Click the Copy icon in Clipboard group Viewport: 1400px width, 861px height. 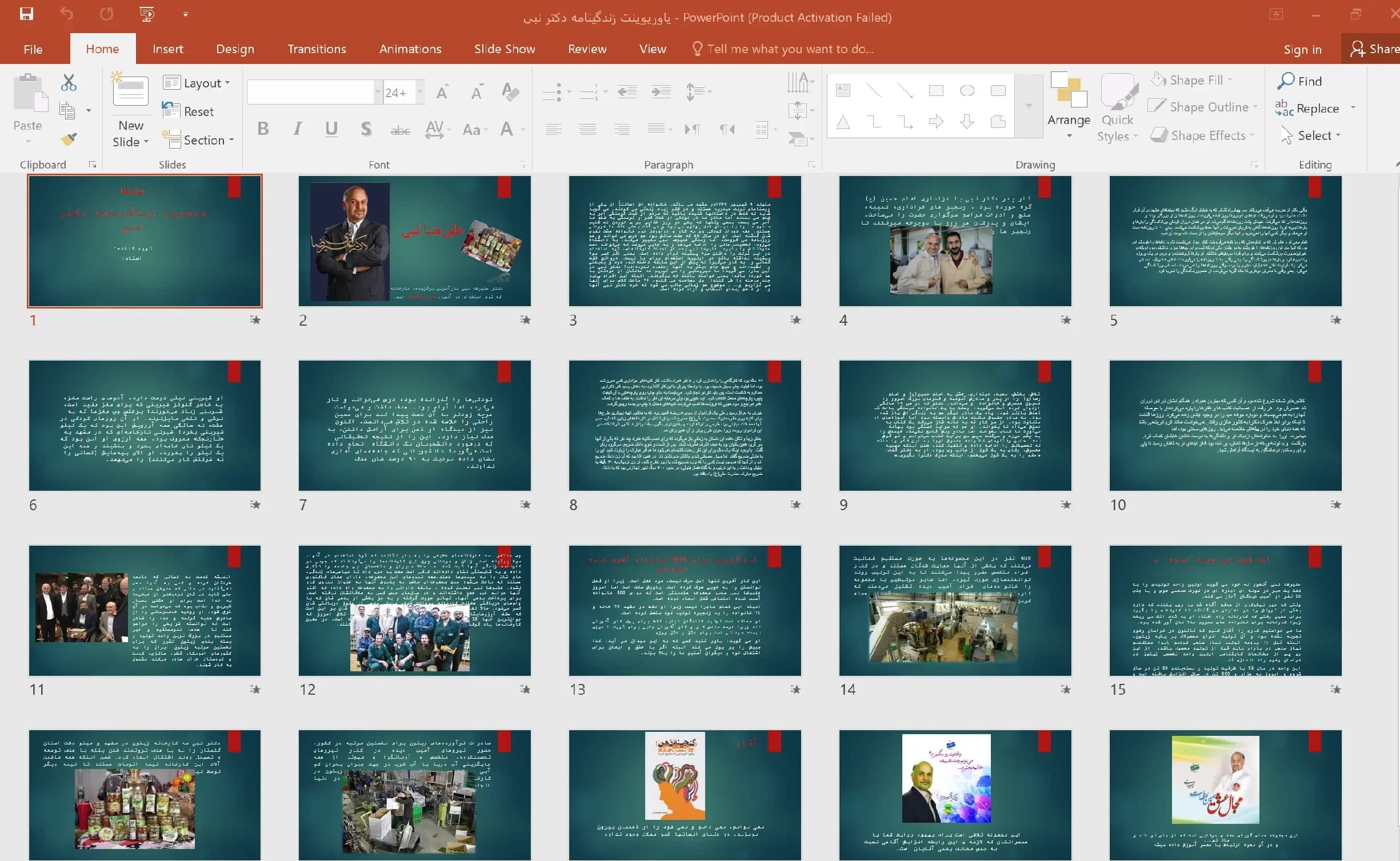click(x=67, y=110)
